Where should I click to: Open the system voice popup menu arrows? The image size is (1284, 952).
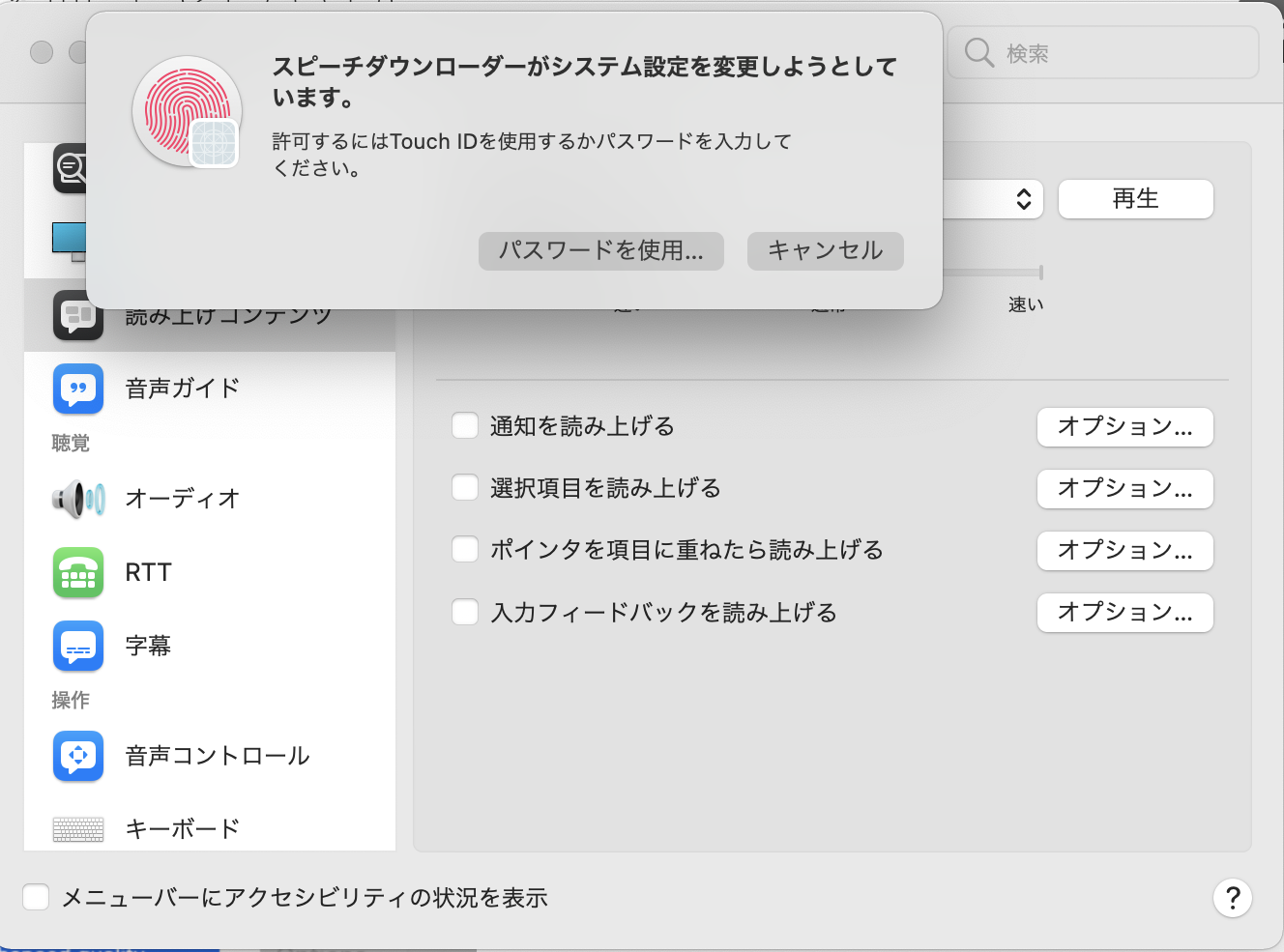pos(1023,200)
